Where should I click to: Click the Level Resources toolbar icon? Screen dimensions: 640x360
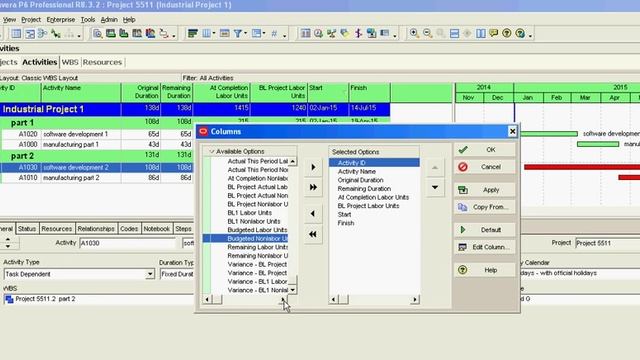pyautogui.click(x=331, y=33)
